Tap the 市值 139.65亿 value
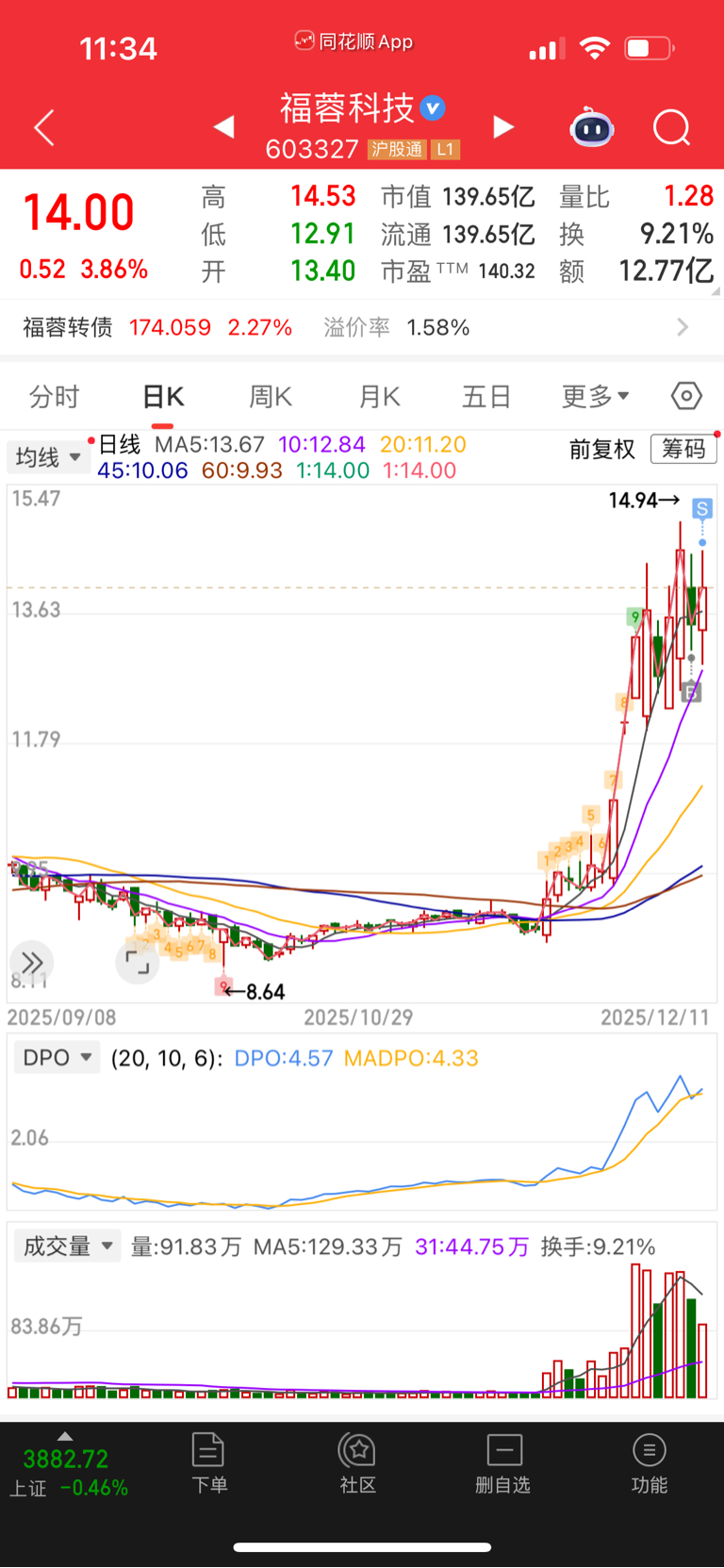This screenshot has height=1568, width=724. point(488,197)
